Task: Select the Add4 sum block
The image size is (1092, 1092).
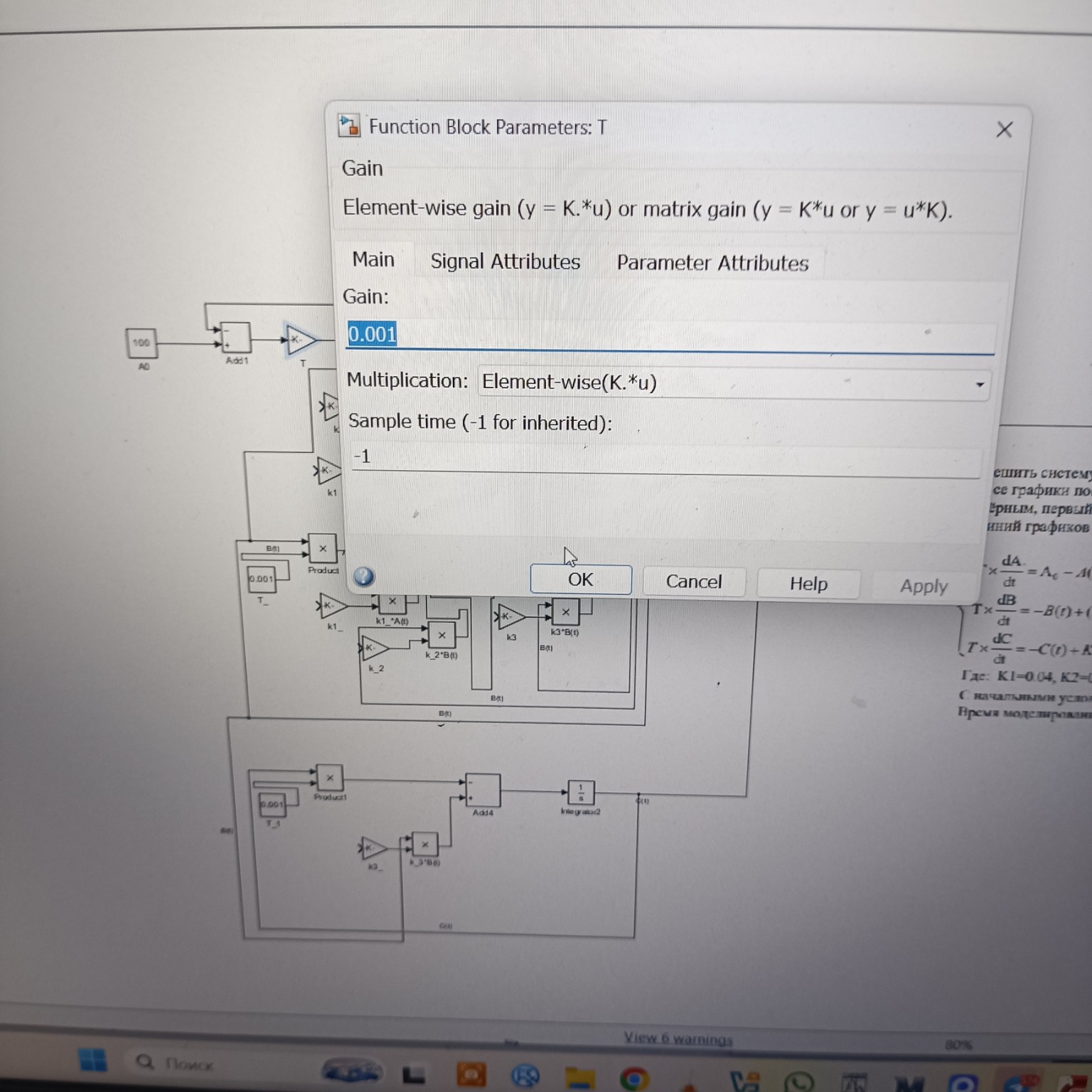Action: click(483, 790)
